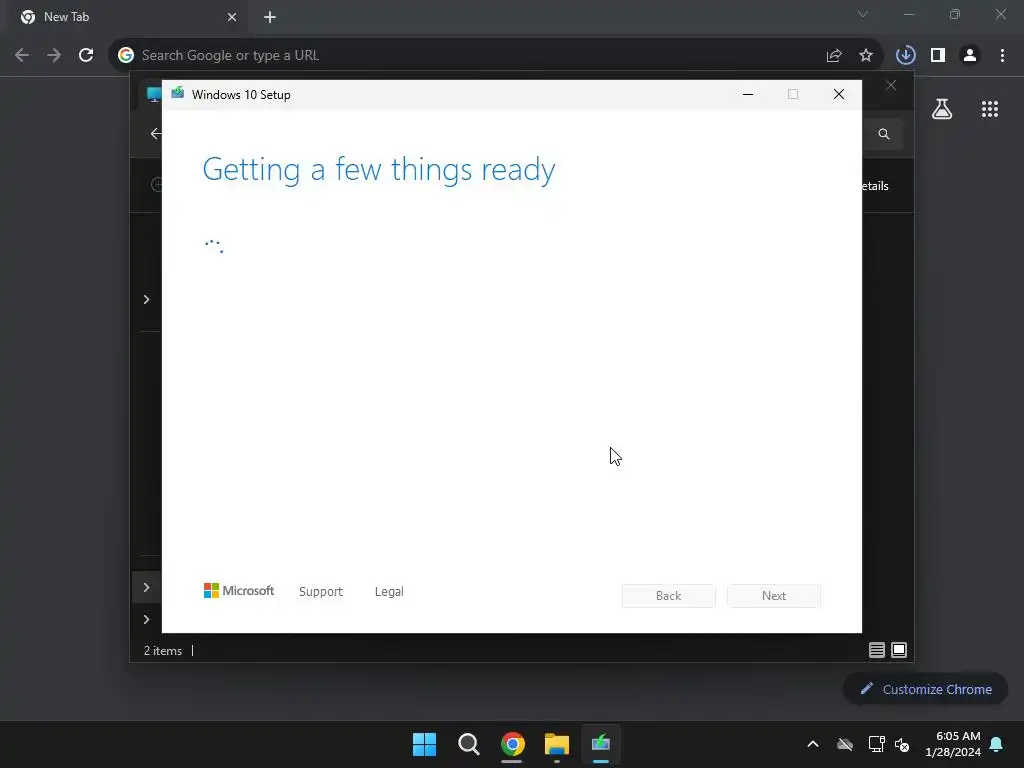Switch File Explorer to details view icon
The width and height of the screenshot is (1024, 768).
[x=876, y=650]
